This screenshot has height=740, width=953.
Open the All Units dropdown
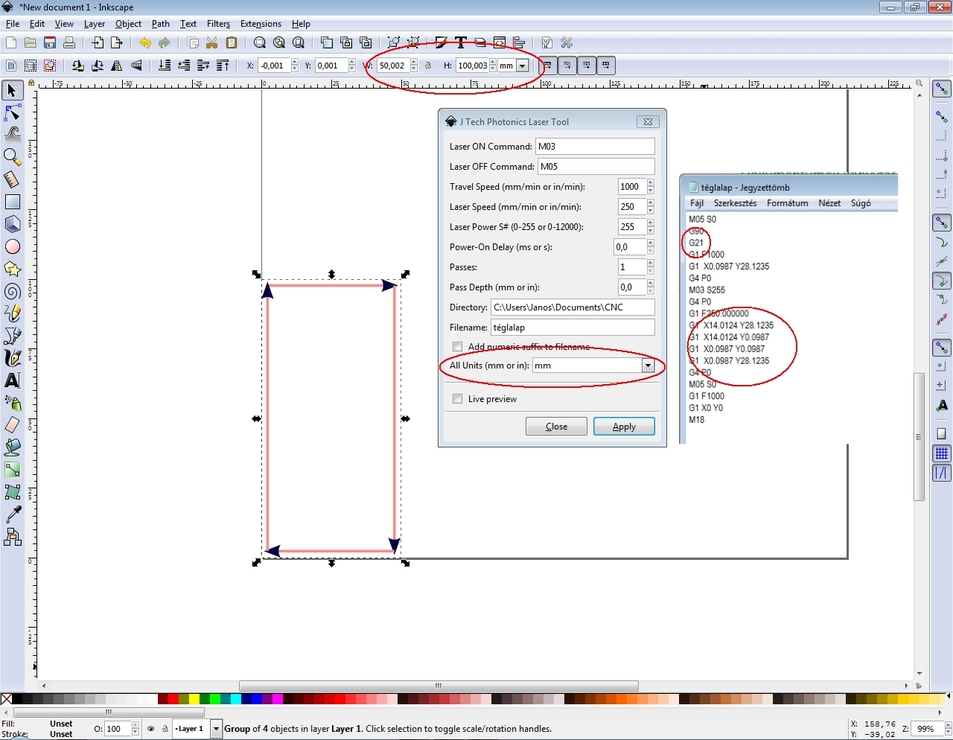click(x=648, y=366)
